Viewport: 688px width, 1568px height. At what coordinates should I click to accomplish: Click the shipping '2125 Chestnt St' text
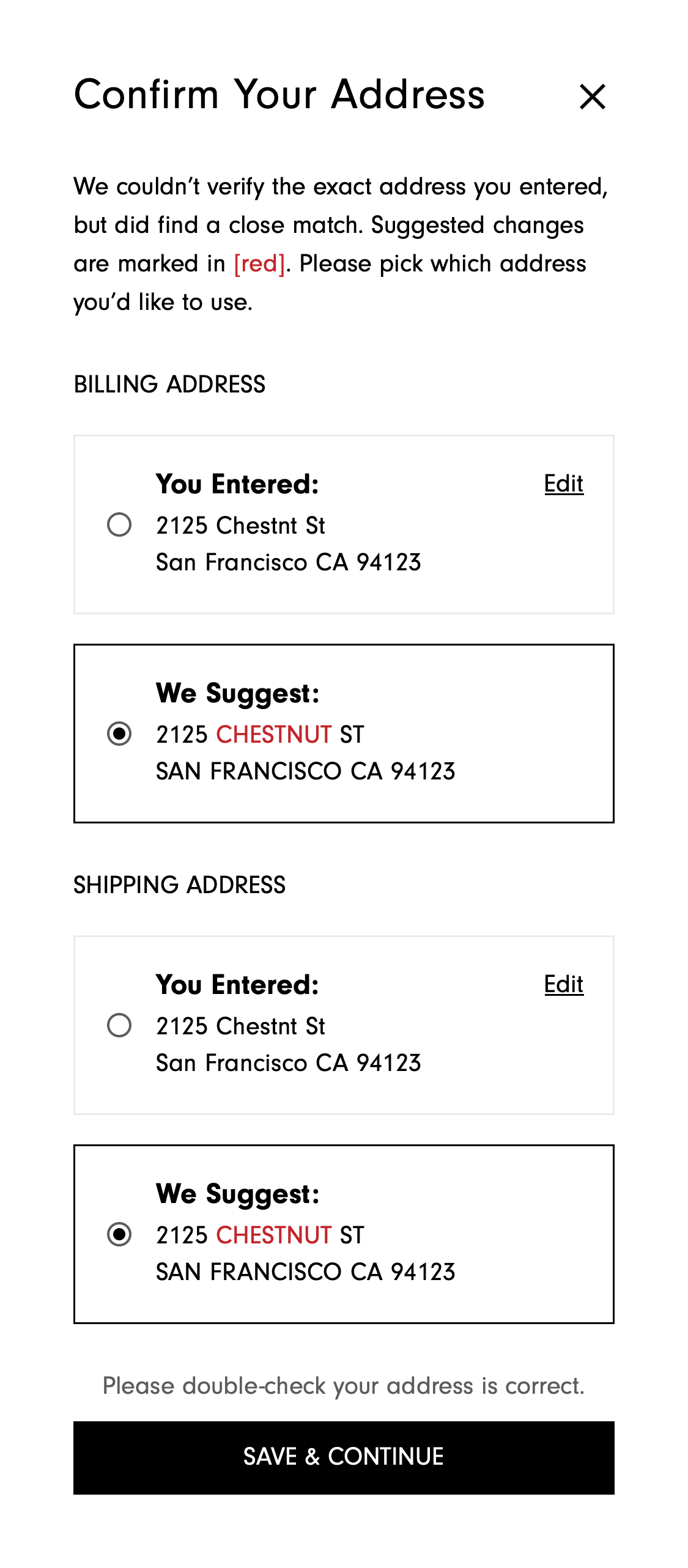[240, 1026]
